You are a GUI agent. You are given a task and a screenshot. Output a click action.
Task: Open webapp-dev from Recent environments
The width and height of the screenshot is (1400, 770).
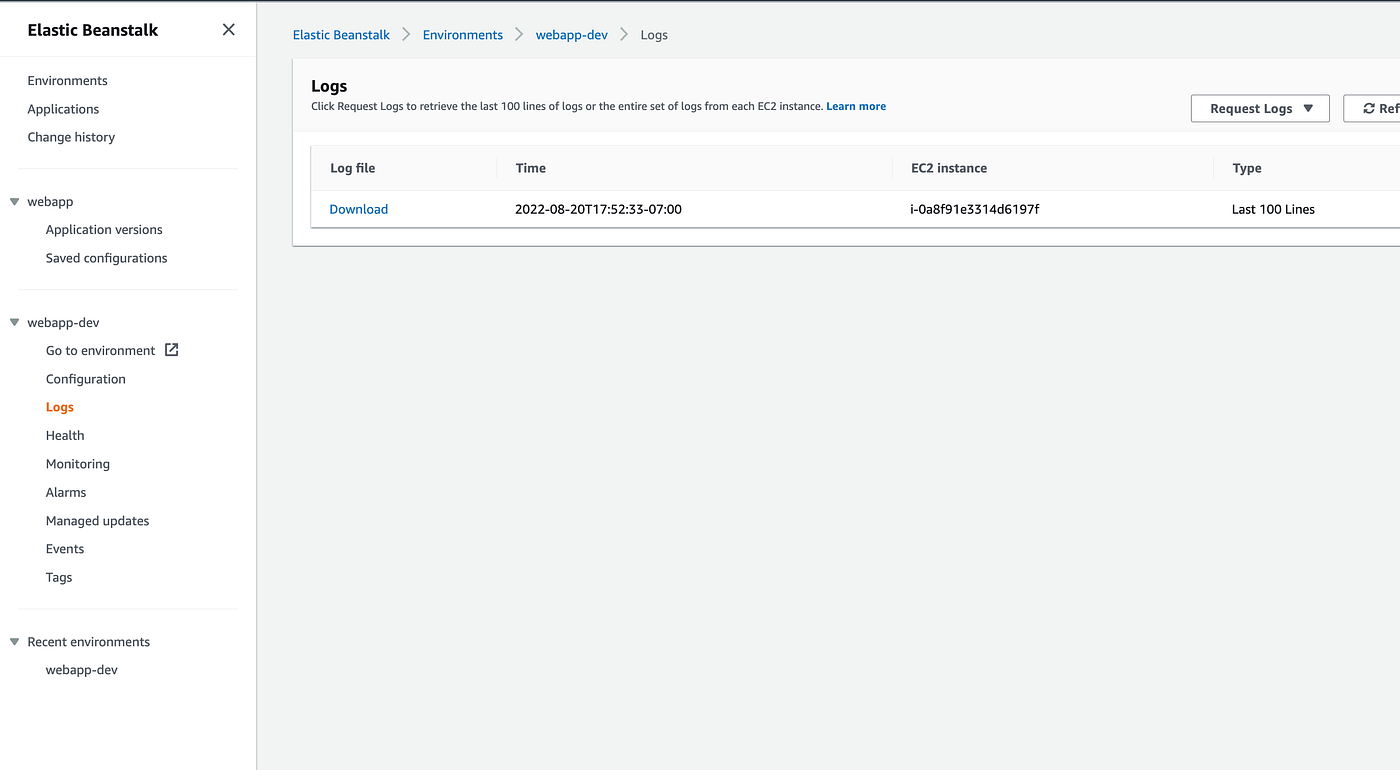click(x=80, y=669)
